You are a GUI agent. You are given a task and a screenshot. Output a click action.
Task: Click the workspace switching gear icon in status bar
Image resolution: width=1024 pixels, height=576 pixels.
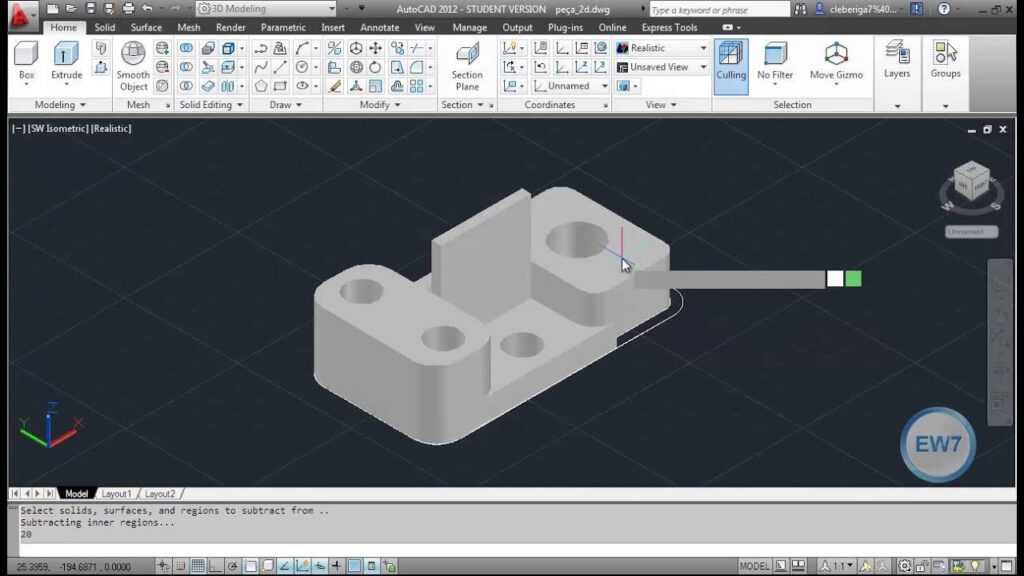(904, 566)
